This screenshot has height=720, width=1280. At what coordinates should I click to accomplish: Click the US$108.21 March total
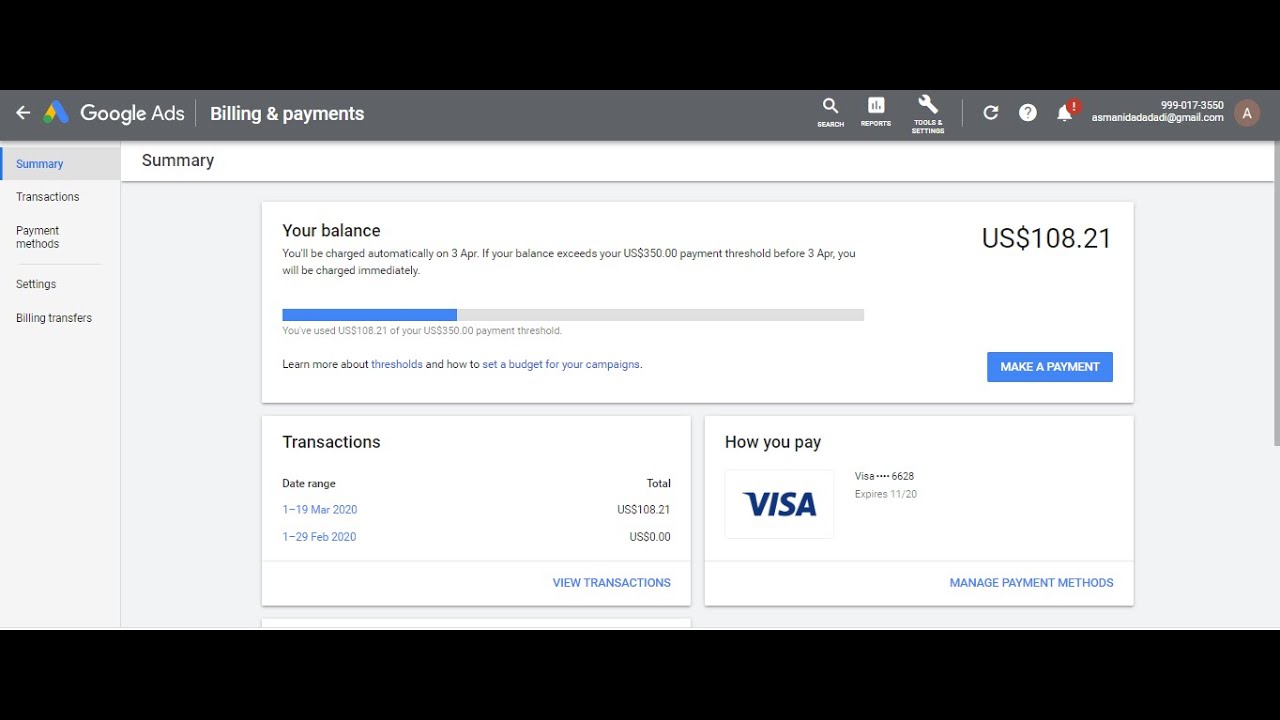click(x=644, y=510)
